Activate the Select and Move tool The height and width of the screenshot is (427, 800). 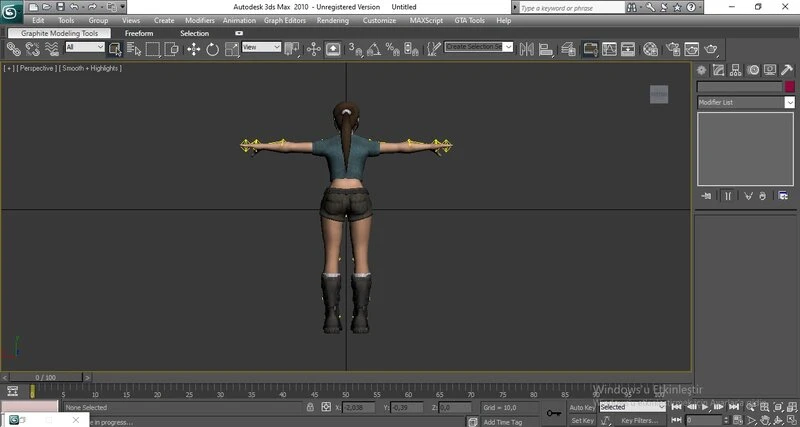(194, 49)
